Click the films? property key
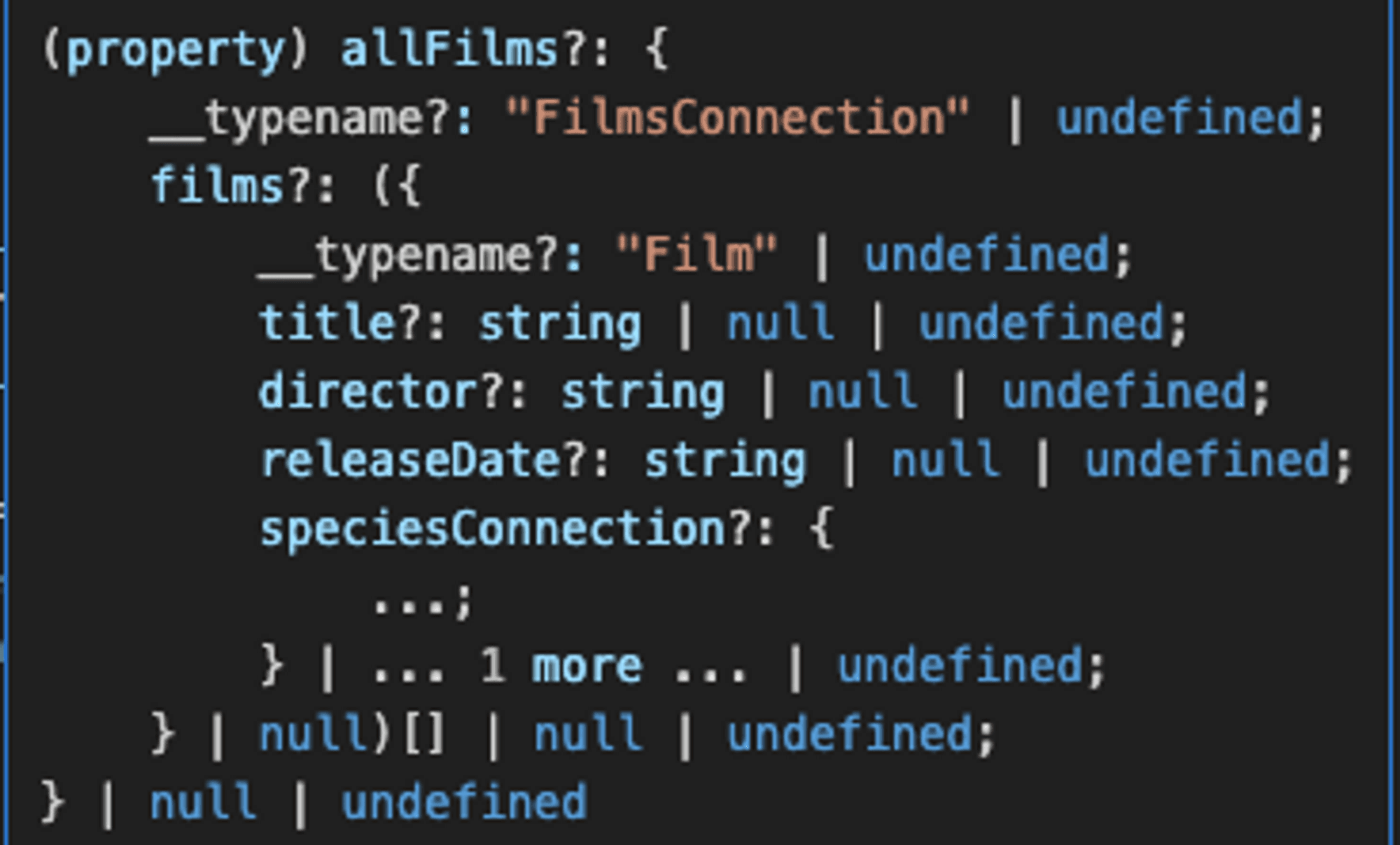This screenshot has height=845, width=1400. (x=218, y=186)
